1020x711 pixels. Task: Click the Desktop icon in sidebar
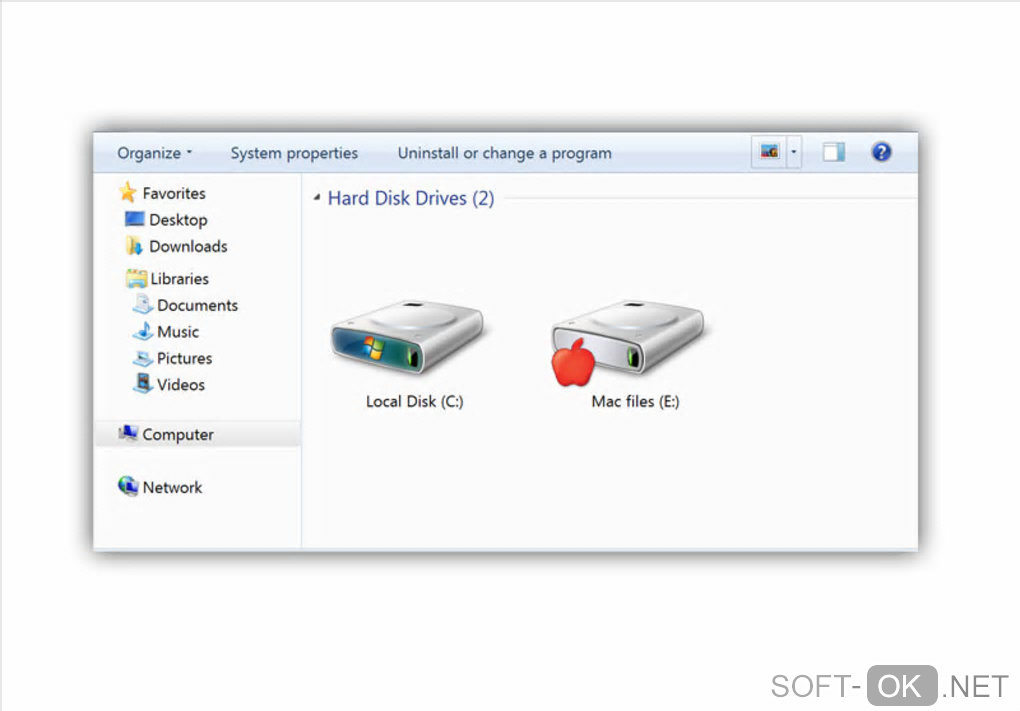(x=134, y=219)
